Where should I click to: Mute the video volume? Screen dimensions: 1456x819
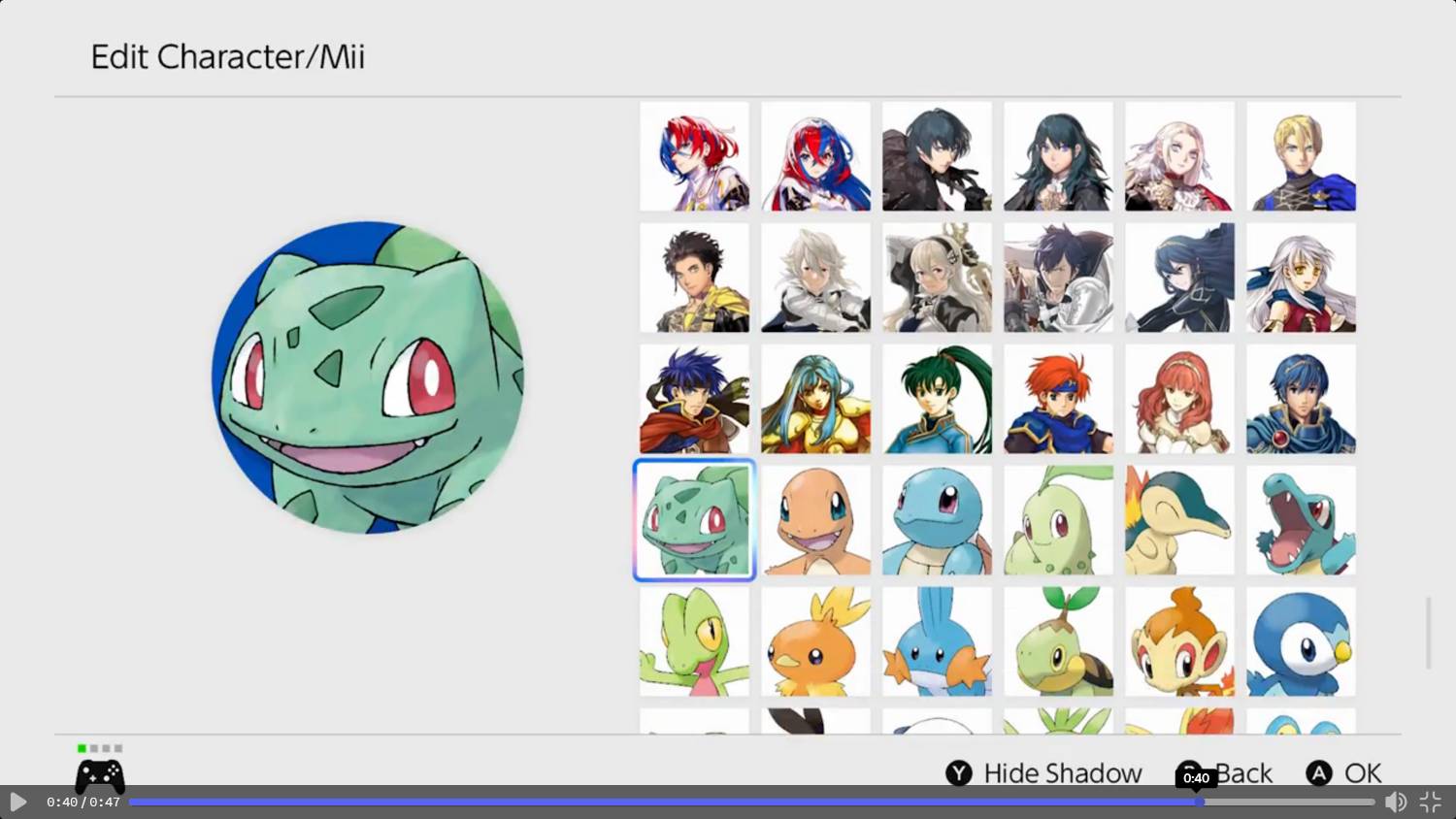(1396, 802)
